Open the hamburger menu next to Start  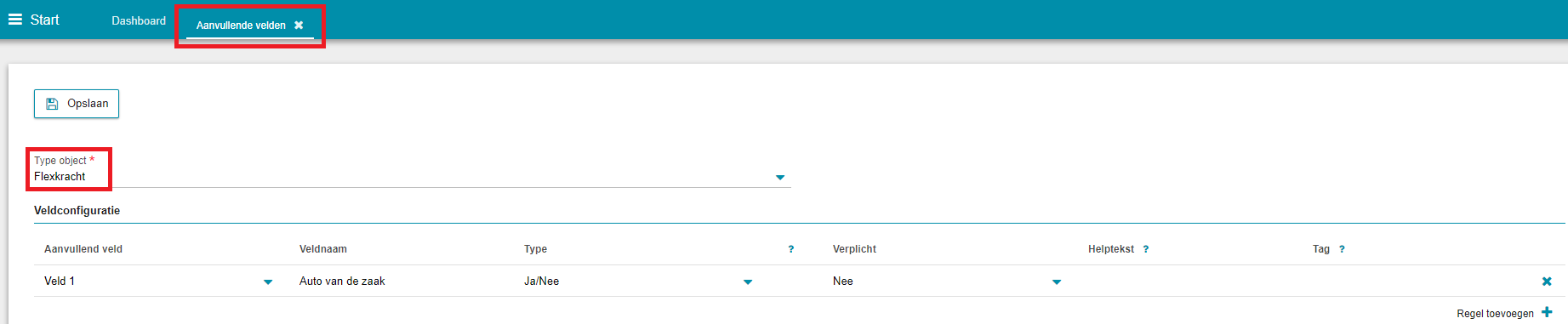15,20
